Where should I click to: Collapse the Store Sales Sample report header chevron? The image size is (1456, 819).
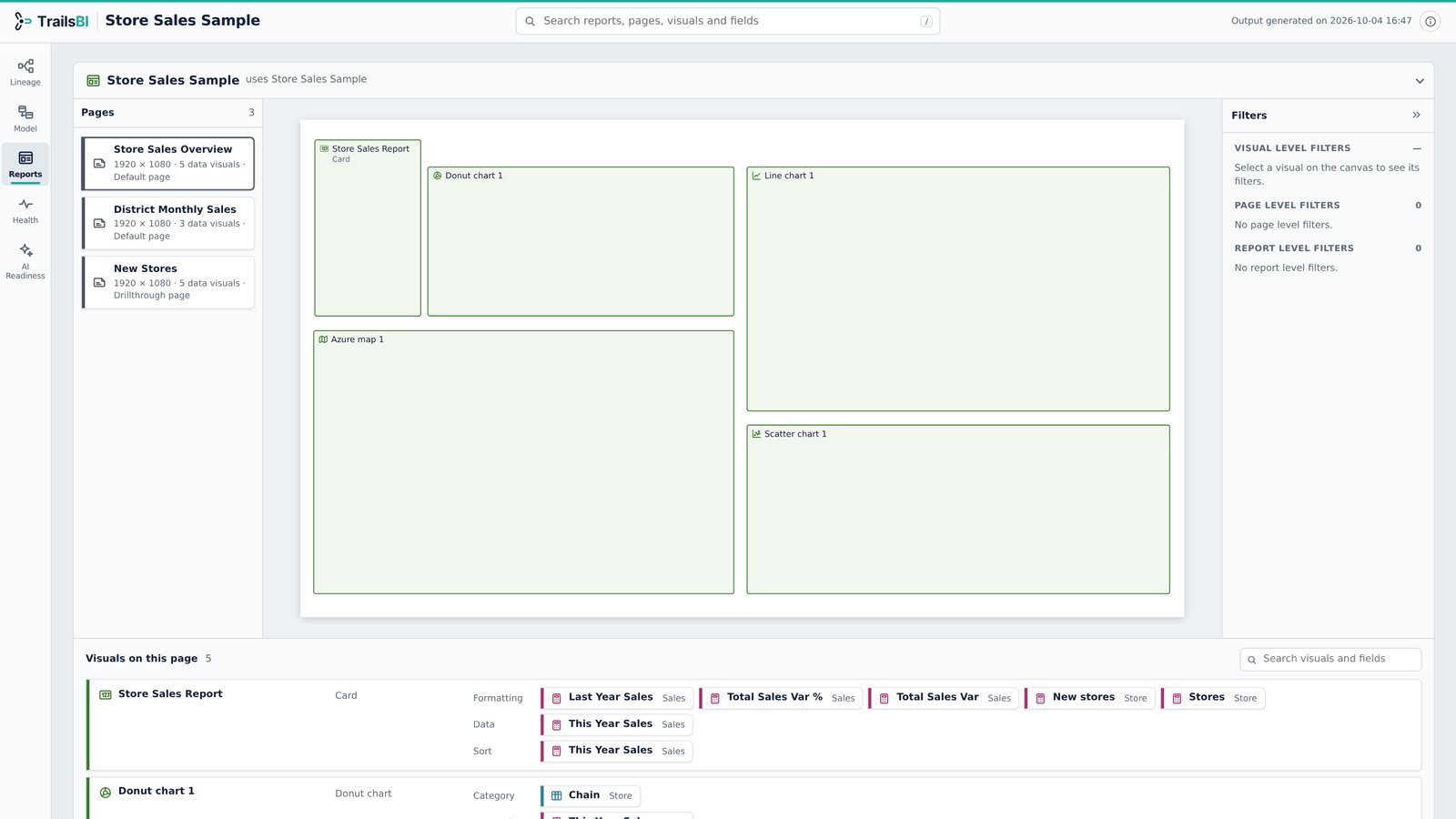click(1419, 81)
